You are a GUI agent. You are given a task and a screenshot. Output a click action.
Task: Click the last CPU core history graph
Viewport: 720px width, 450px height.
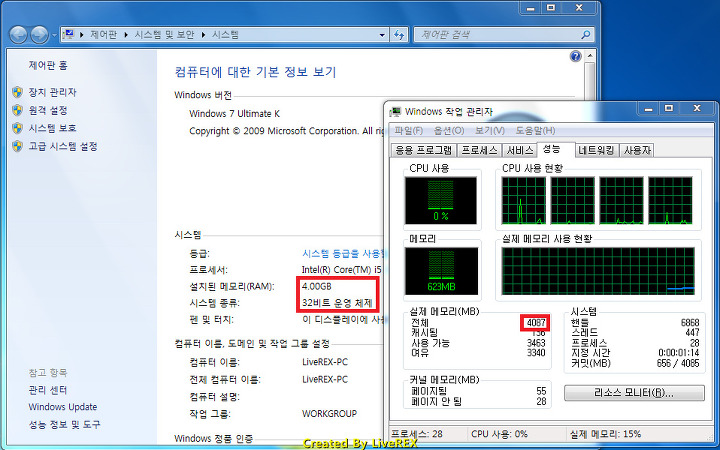coord(670,201)
